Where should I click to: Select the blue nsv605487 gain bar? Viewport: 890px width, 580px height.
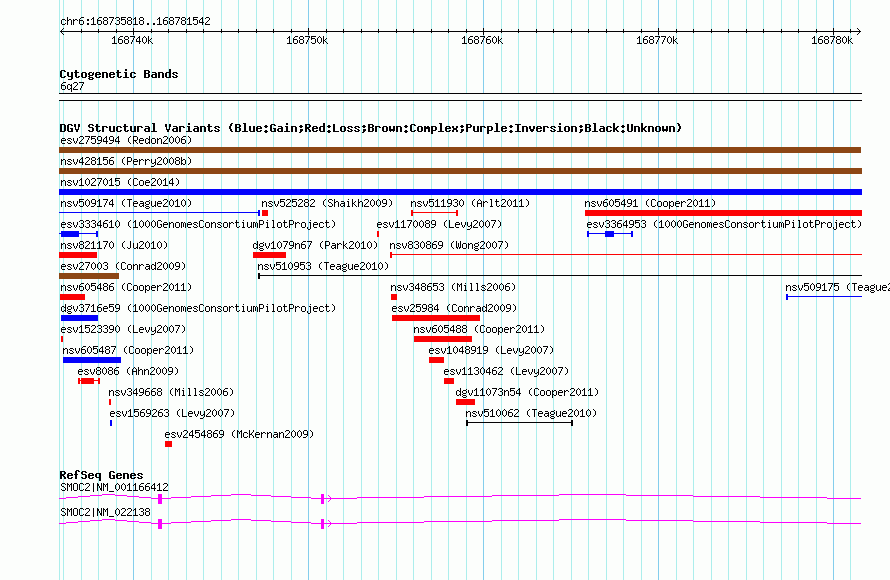[x=92, y=360]
